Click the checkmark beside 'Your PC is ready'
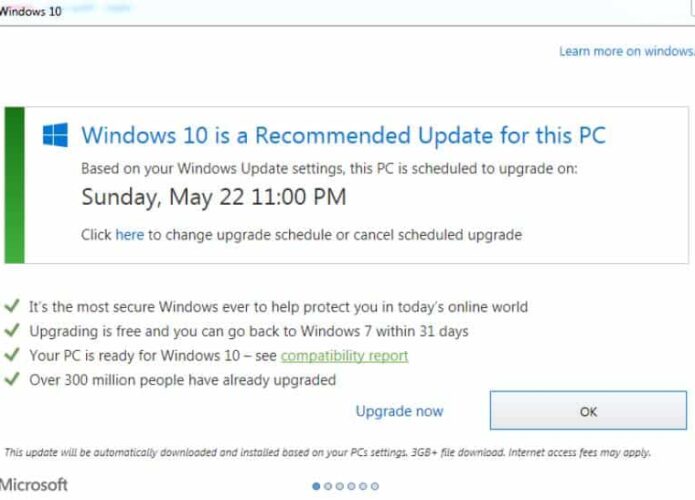Screen dimensions: 695x500 tap(12, 354)
